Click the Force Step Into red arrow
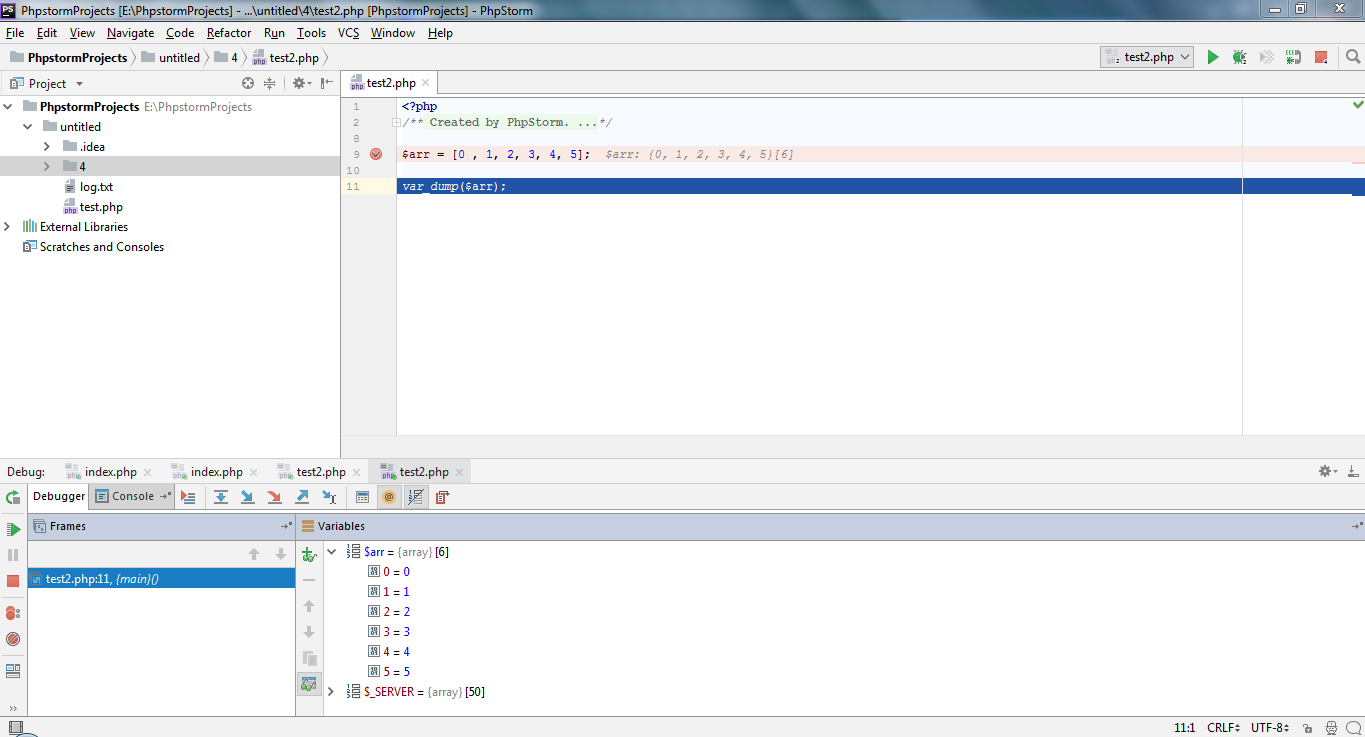 click(274, 497)
